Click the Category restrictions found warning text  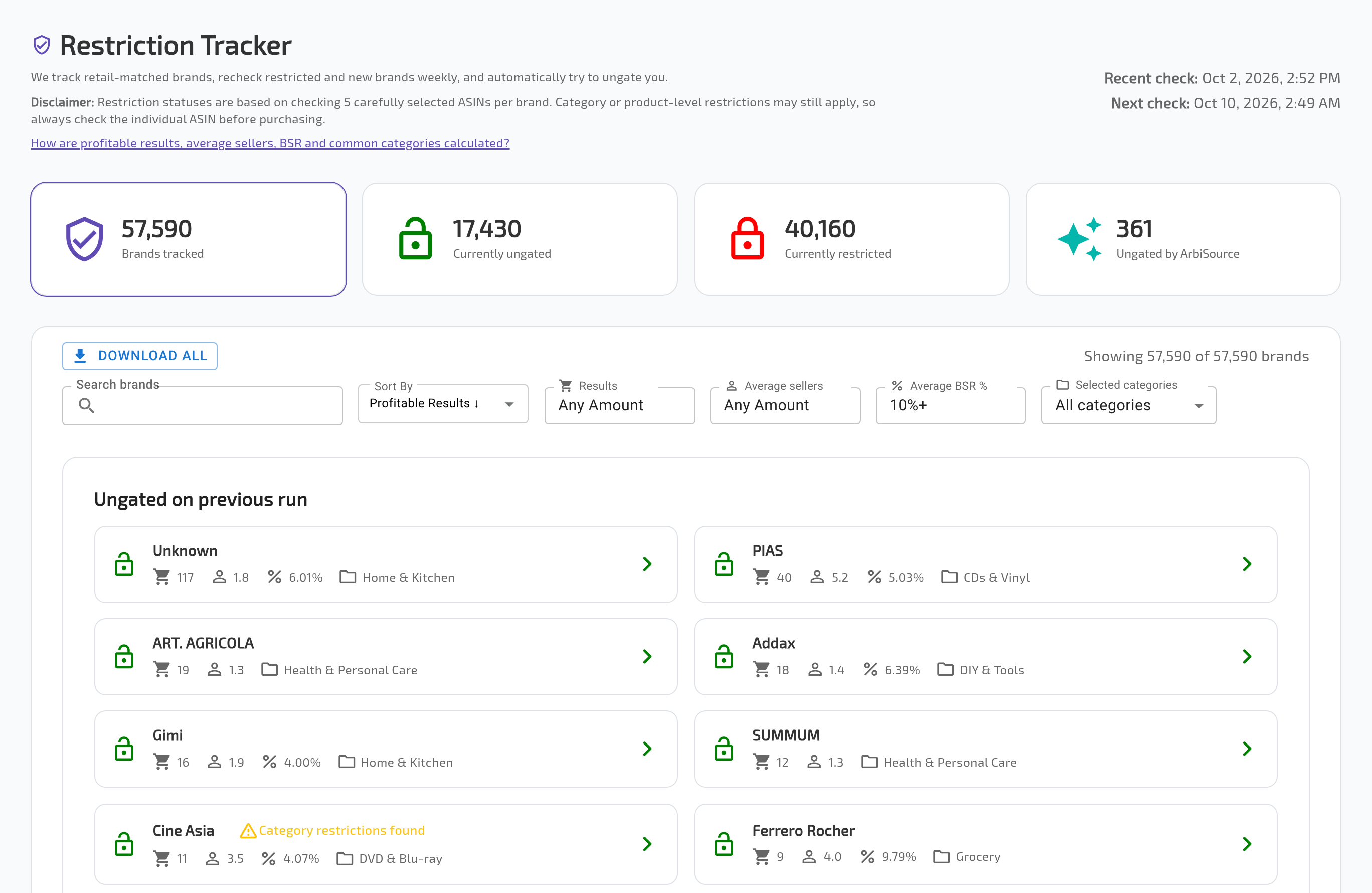[342, 831]
